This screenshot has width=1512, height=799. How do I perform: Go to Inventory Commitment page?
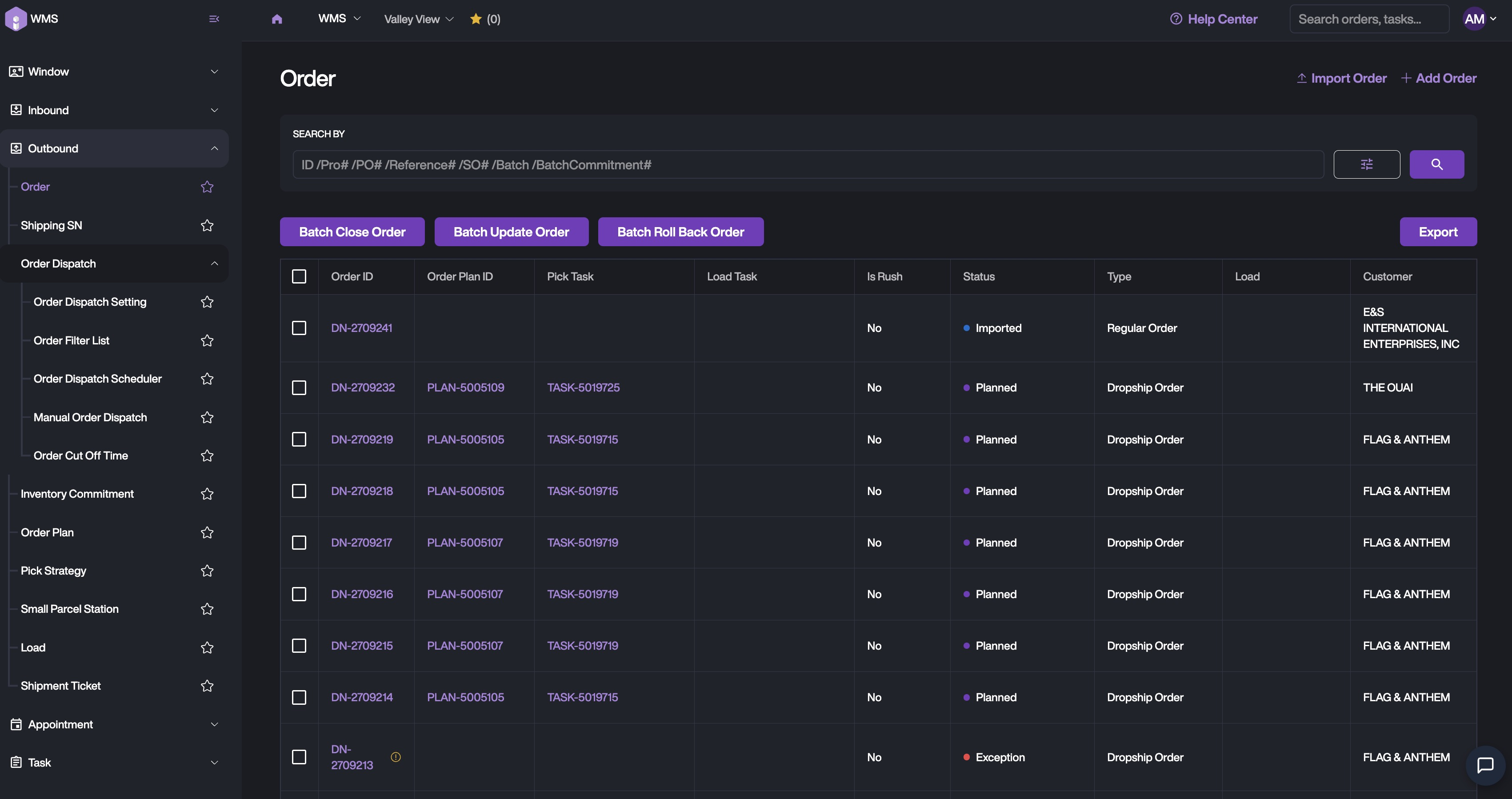[77, 494]
